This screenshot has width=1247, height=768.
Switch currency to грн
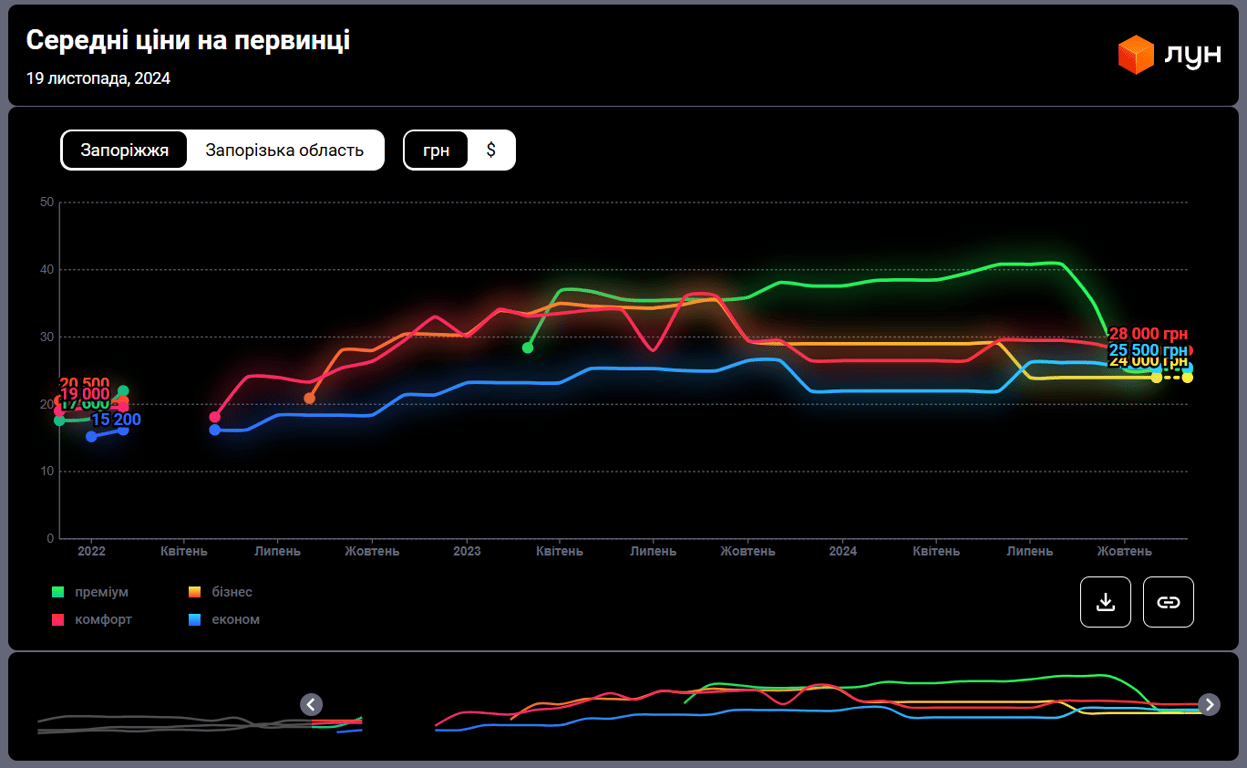(436, 151)
